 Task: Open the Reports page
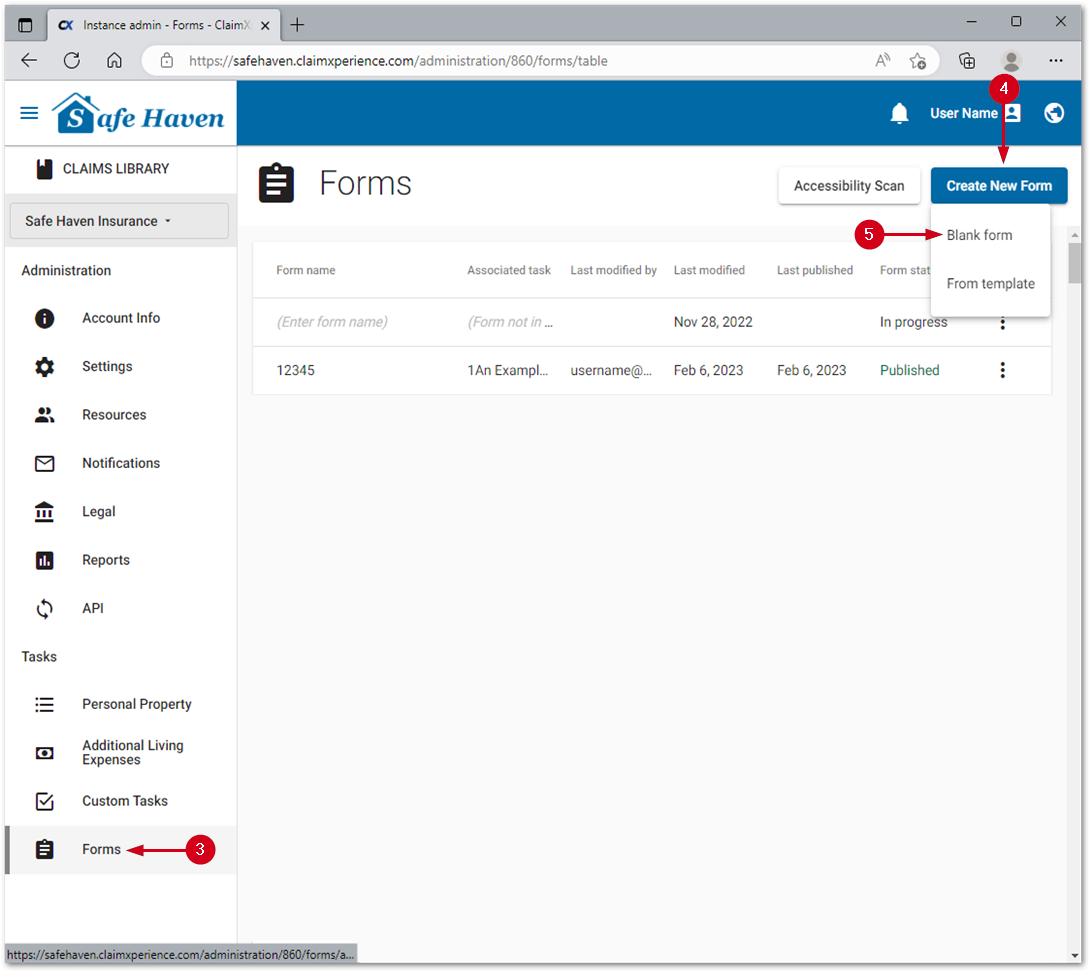tap(105, 560)
